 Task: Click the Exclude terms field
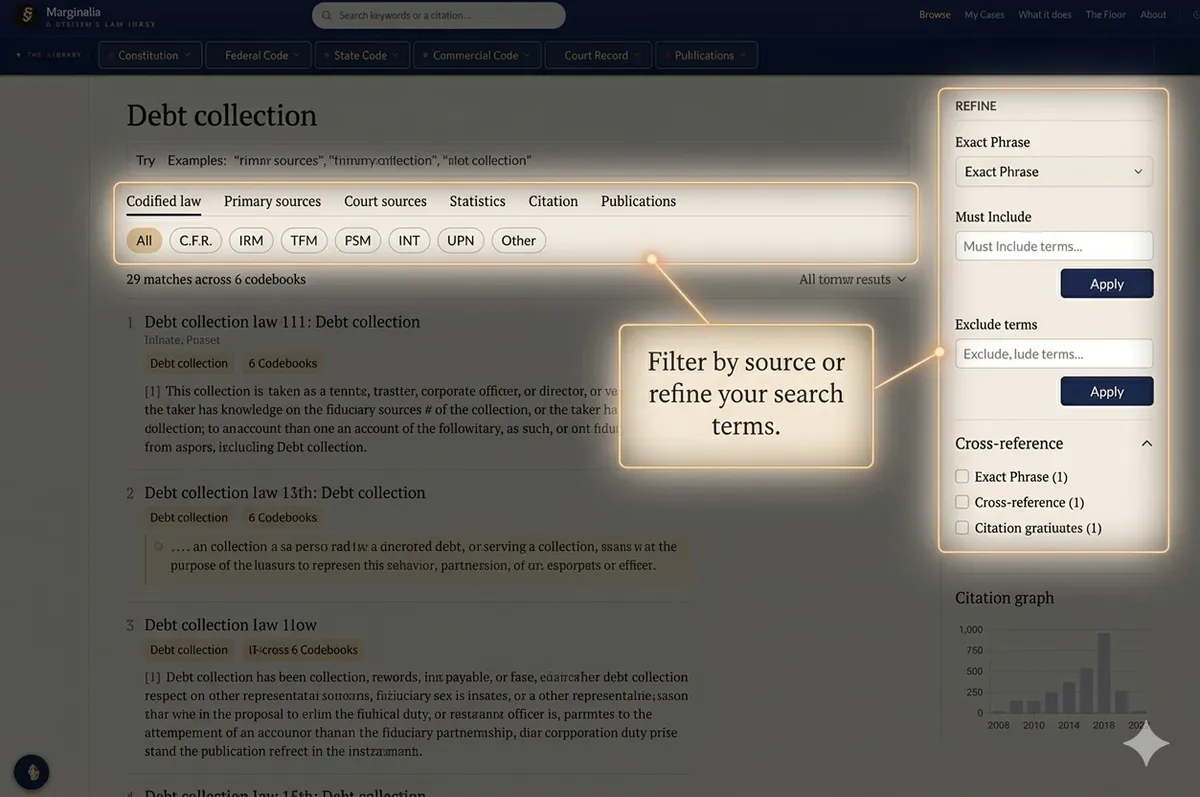(1054, 354)
